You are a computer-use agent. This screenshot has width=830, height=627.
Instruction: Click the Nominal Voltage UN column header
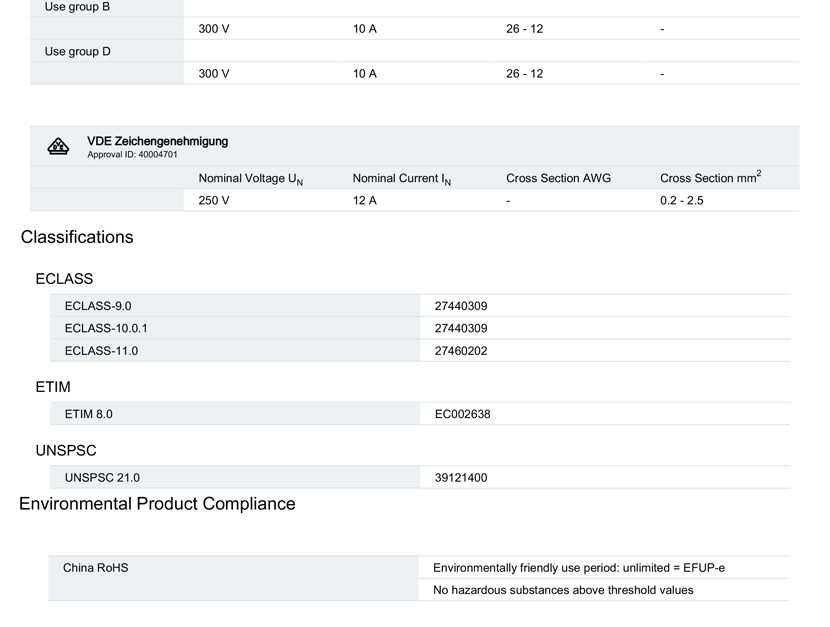pos(251,179)
